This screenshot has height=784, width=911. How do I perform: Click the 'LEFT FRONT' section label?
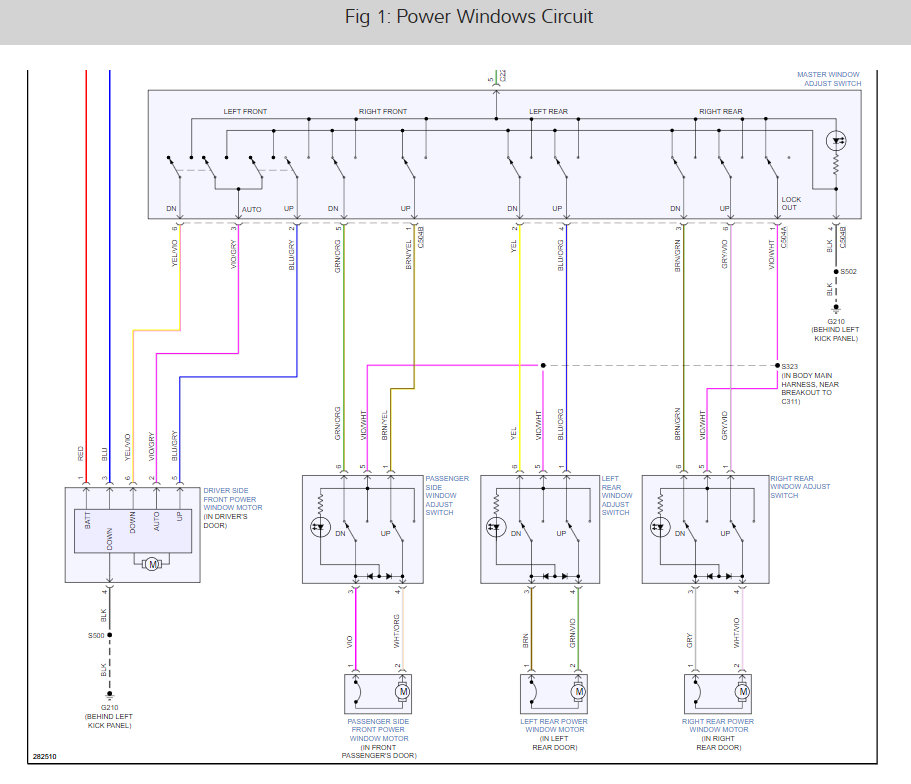(x=245, y=111)
